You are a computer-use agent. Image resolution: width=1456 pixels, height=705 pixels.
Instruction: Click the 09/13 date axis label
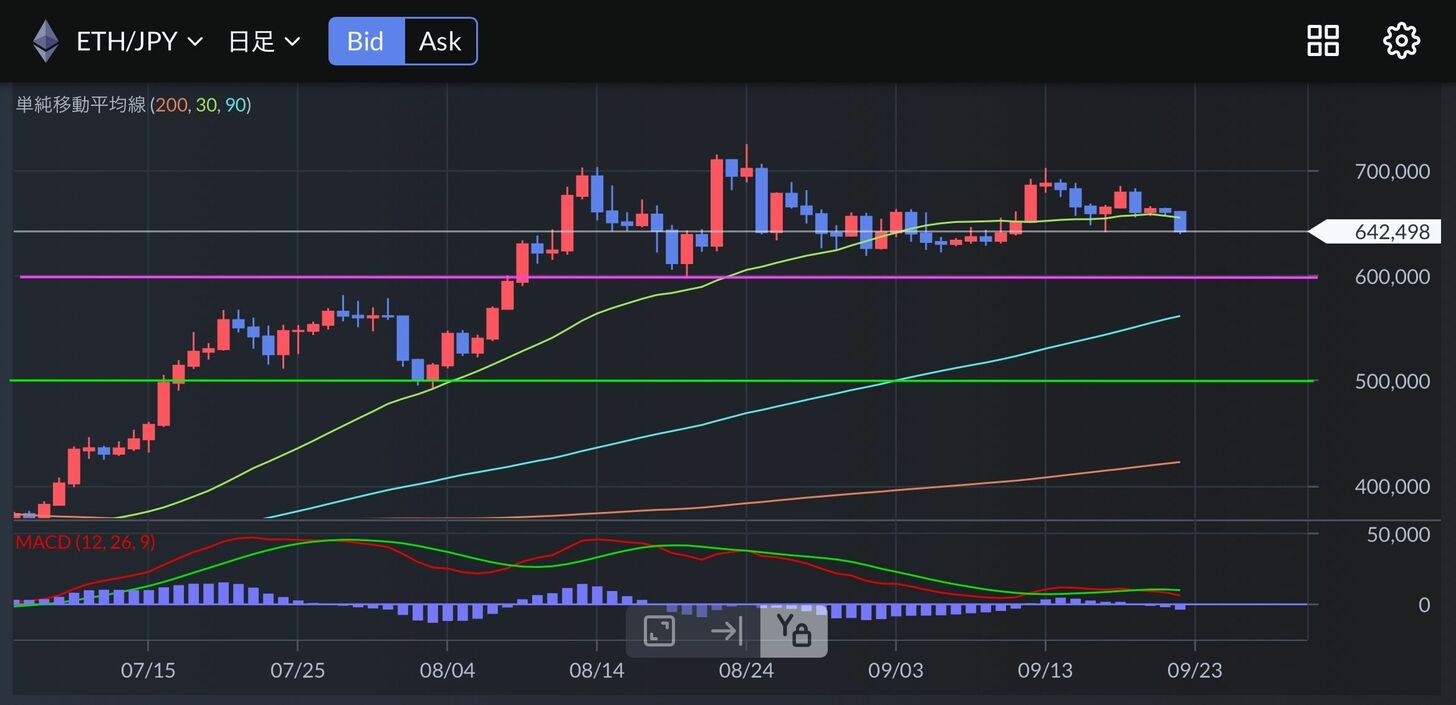click(x=1045, y=669)
